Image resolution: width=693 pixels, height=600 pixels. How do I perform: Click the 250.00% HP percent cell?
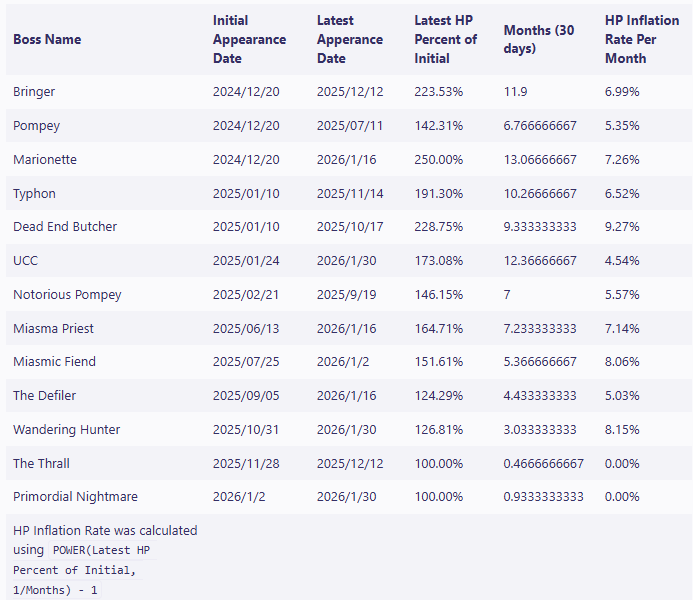(439, 160)
